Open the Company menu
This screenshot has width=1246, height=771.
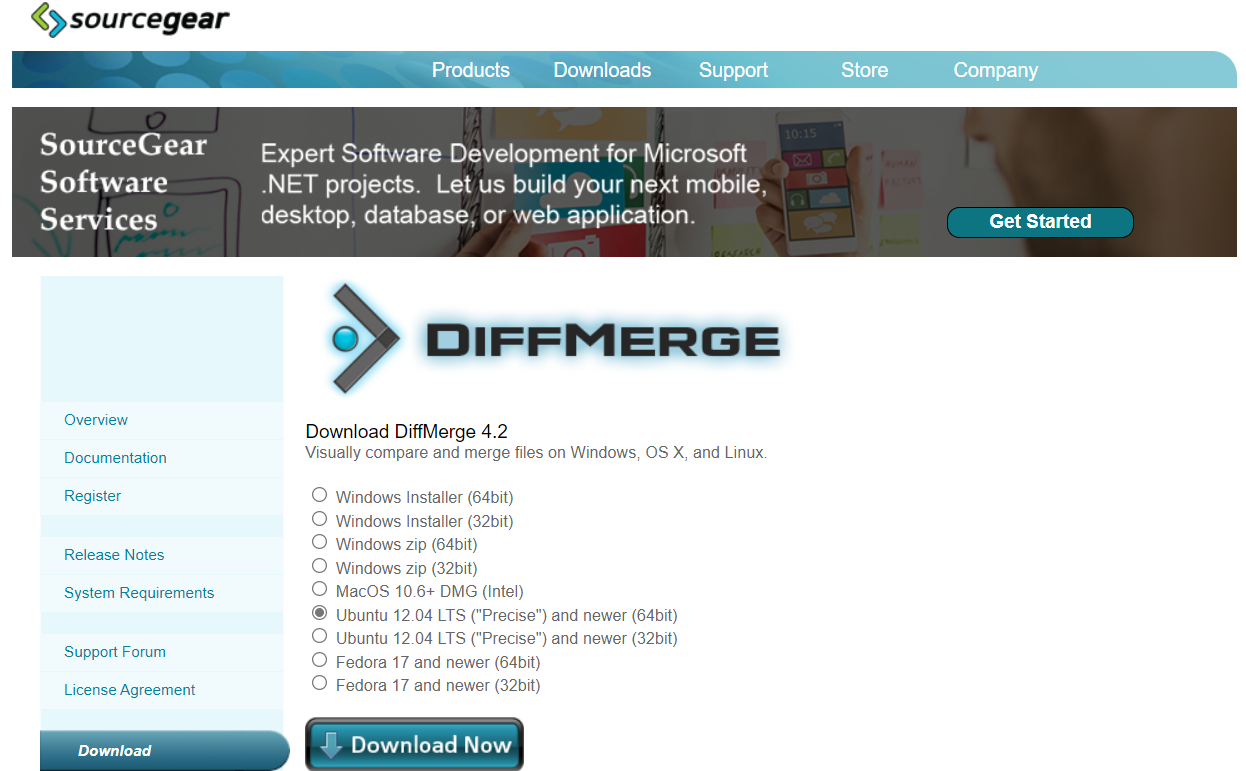tap(996, 70)
